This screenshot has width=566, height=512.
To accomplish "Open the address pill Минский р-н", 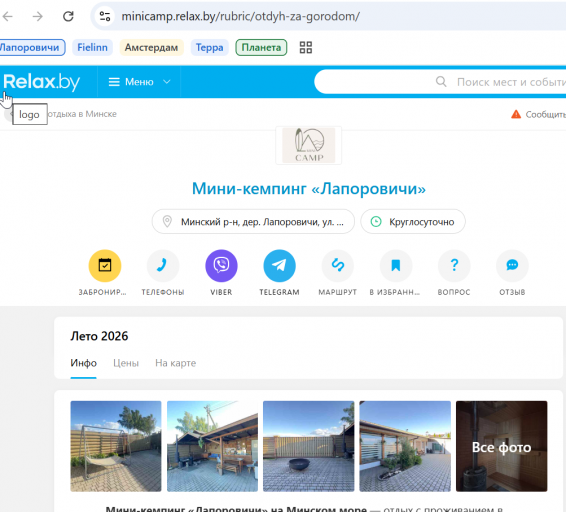I will click(253, 221).
